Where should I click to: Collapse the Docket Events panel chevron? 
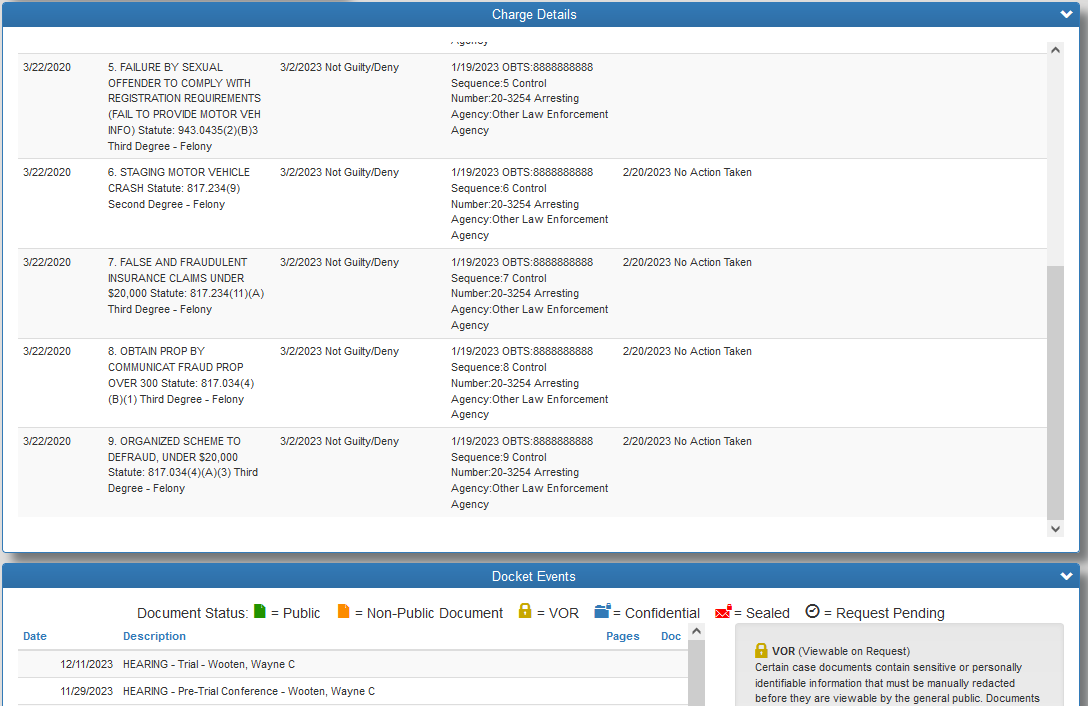pyautogui.click(x=1066, y=576)
